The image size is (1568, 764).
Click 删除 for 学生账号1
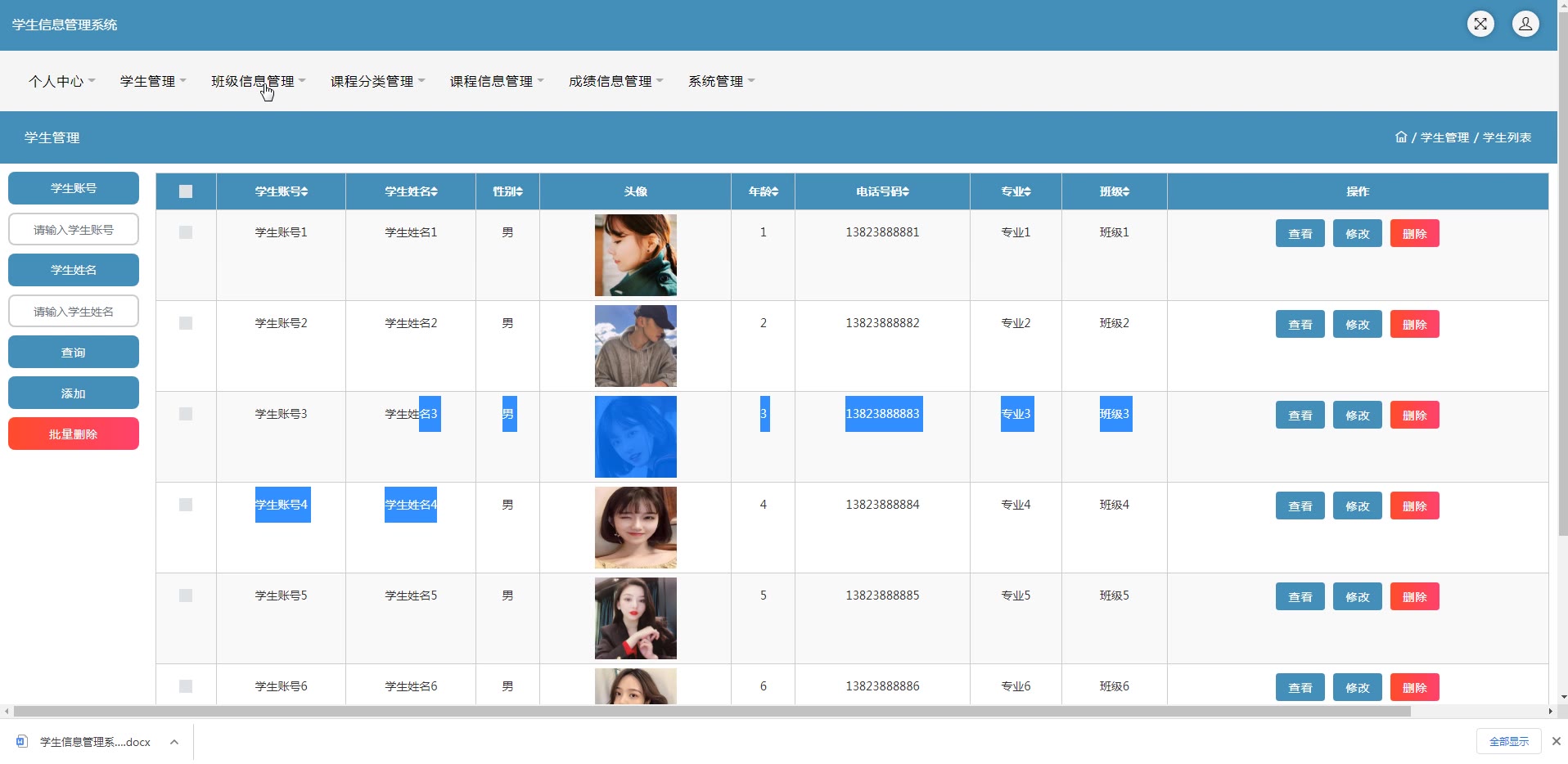pos(1414,233)
